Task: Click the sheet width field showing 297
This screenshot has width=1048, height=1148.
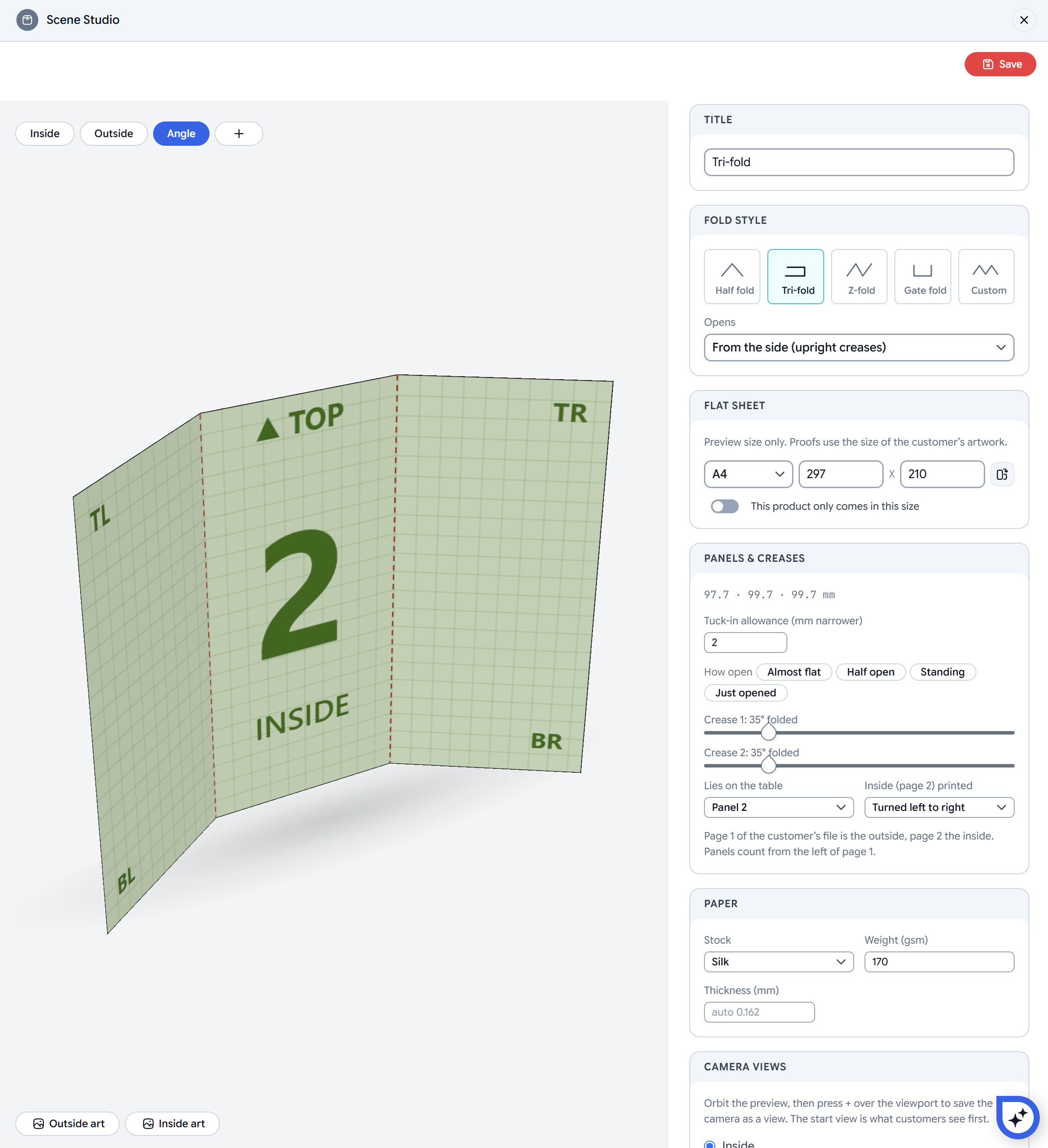Action: pyautogui.click(x=840, y=474)
